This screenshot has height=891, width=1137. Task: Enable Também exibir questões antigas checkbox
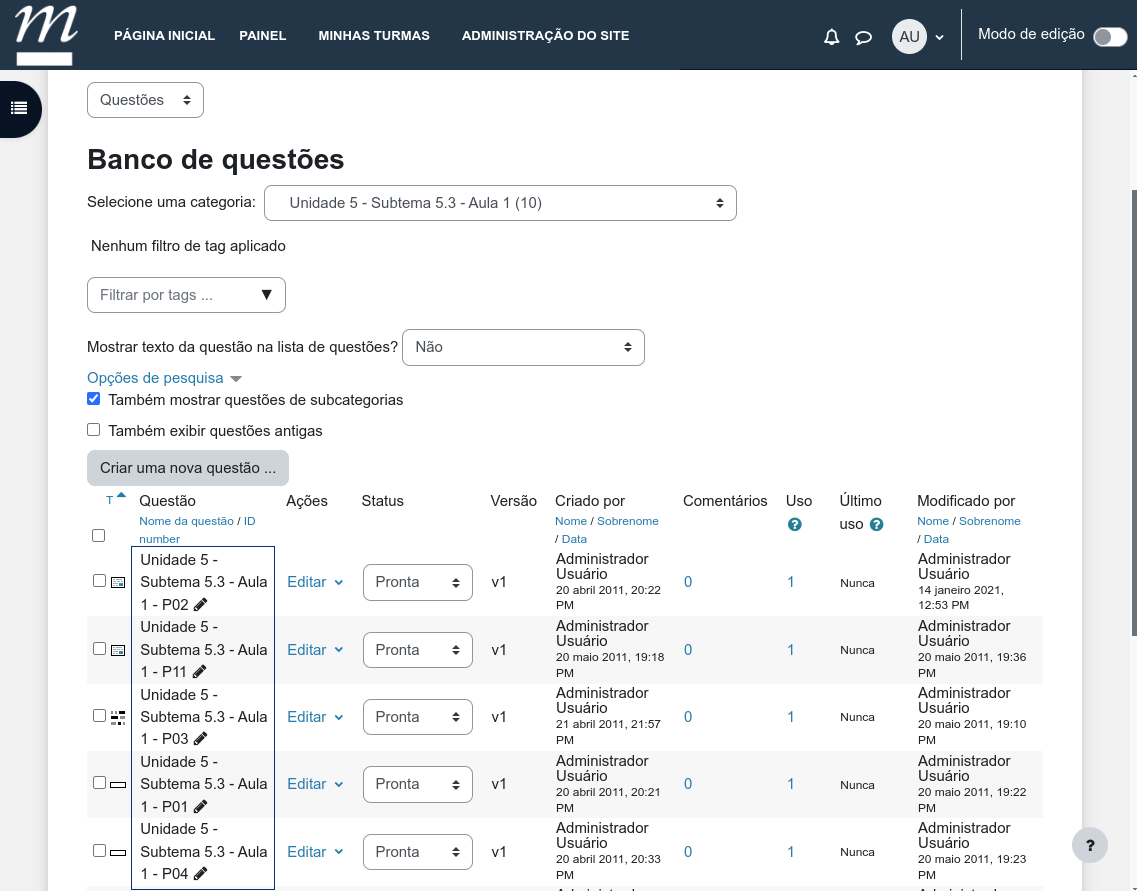(94, 430)
